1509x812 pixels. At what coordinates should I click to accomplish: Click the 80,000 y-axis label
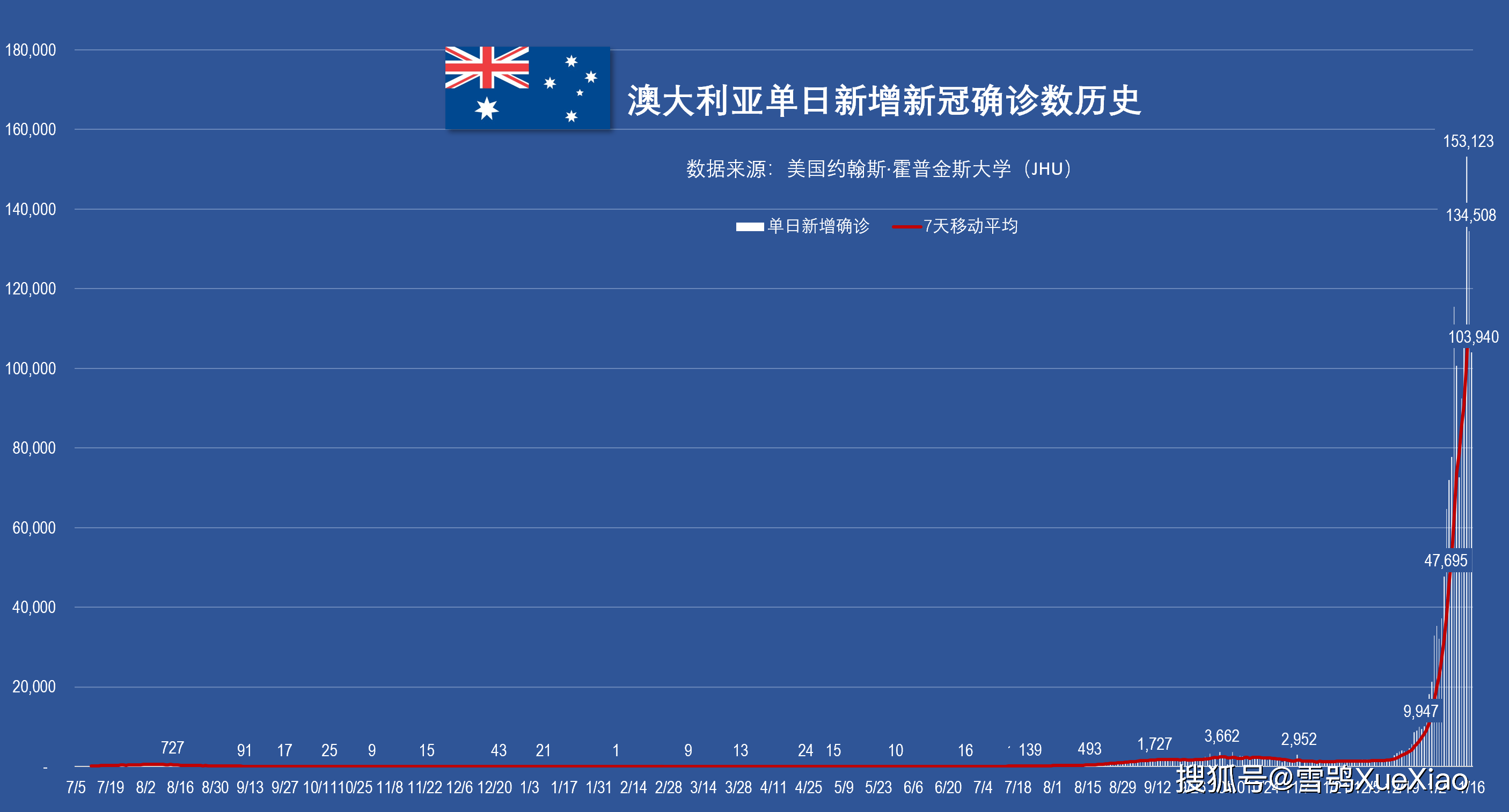coord(34,448)
